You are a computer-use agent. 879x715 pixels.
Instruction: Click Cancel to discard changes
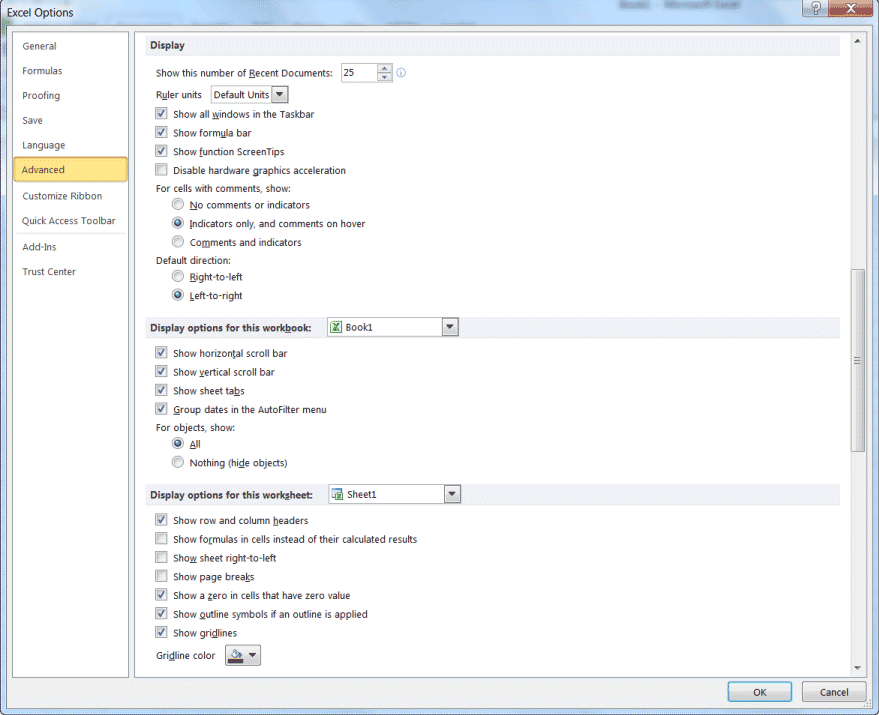point(834,692)
